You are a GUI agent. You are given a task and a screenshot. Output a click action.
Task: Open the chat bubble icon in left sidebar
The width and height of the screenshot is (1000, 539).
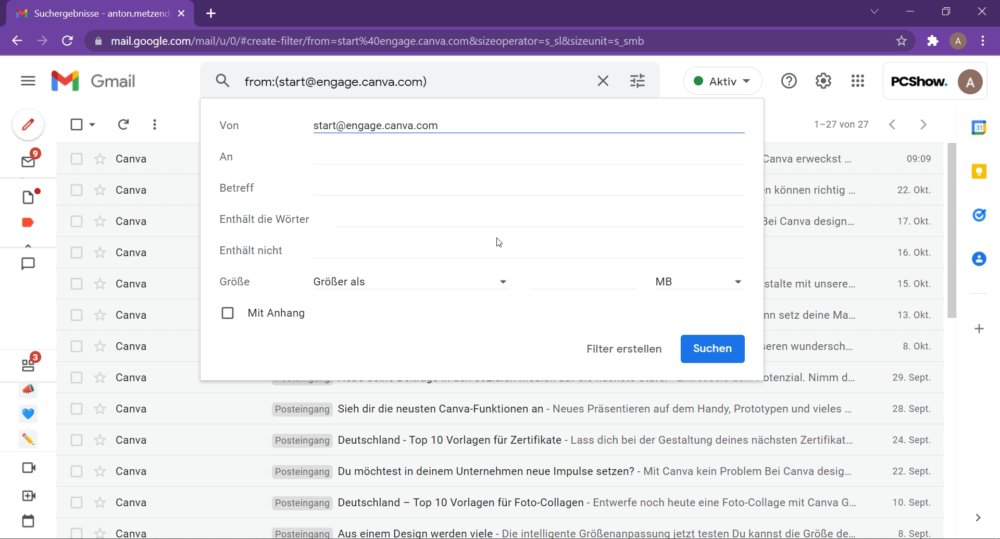[28, 263]
